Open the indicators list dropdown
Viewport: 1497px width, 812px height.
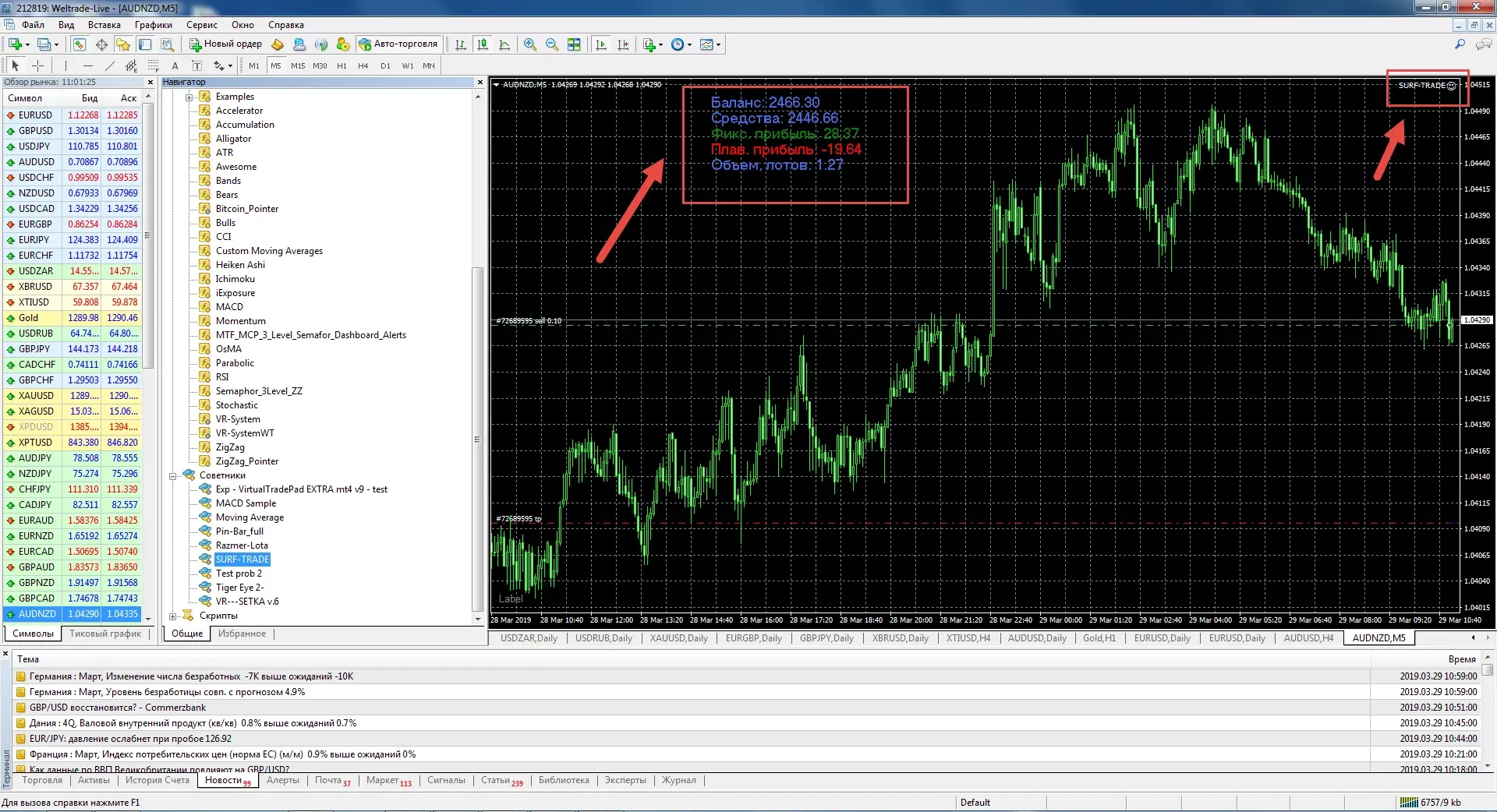click(653, 44)
